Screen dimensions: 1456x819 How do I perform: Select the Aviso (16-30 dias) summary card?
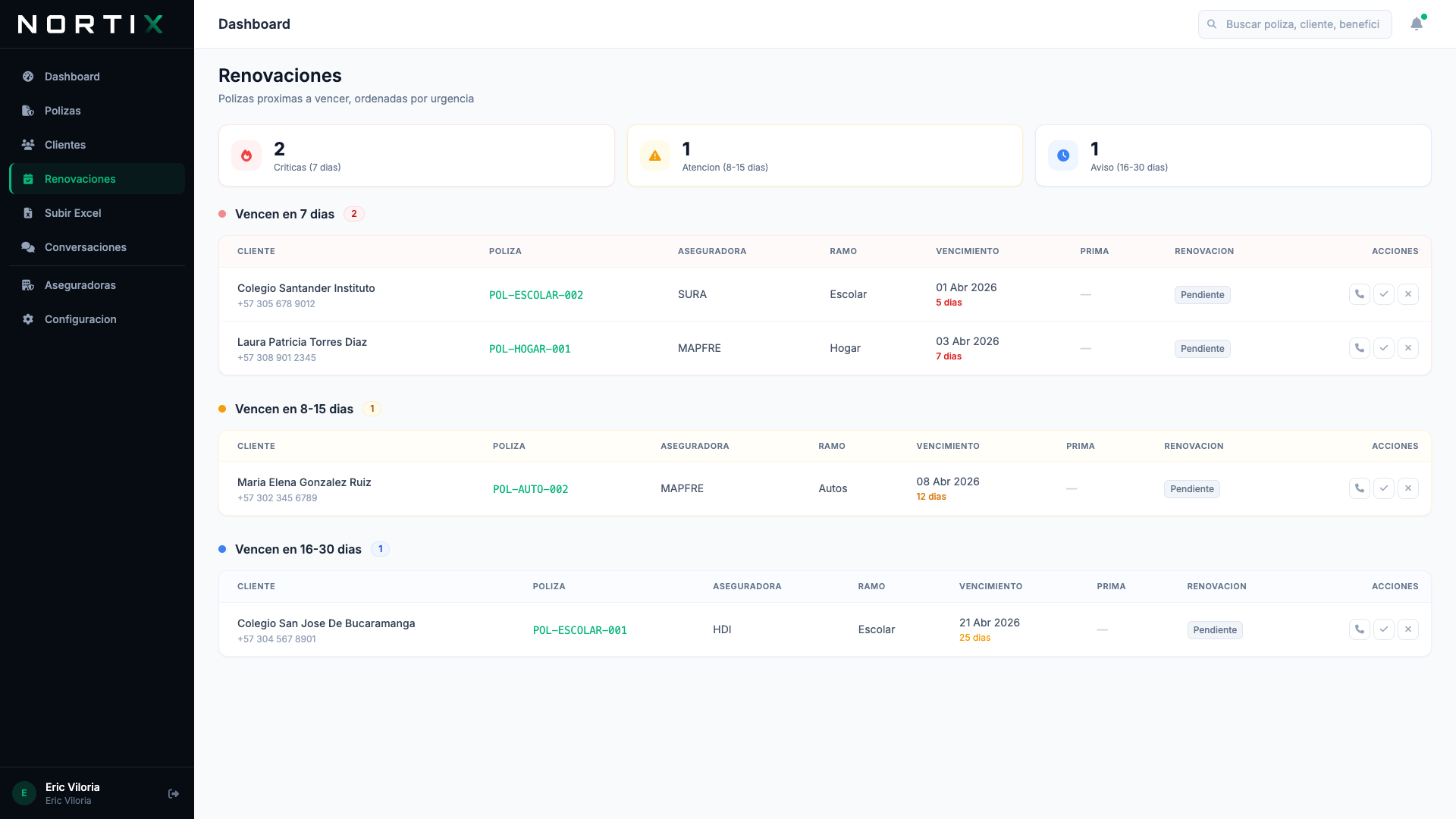point(1232,155)
